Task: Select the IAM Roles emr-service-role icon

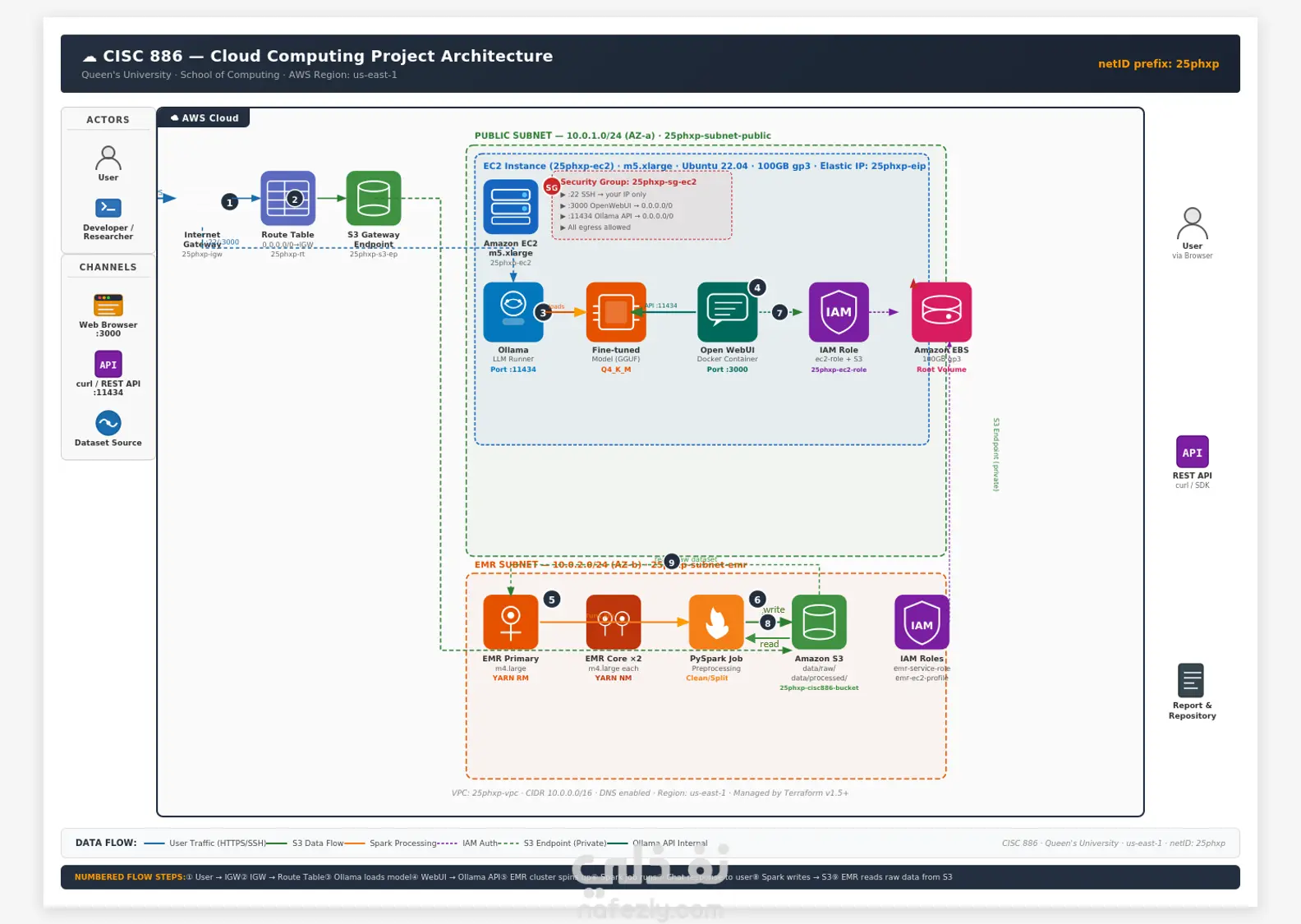Action: (x=922, y=623)
